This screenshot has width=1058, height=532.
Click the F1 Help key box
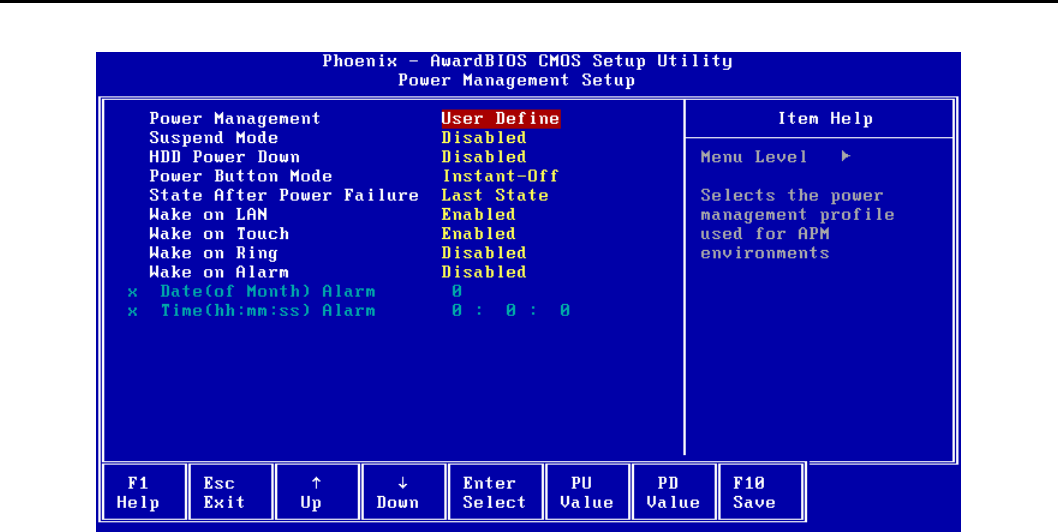(144, 492)
